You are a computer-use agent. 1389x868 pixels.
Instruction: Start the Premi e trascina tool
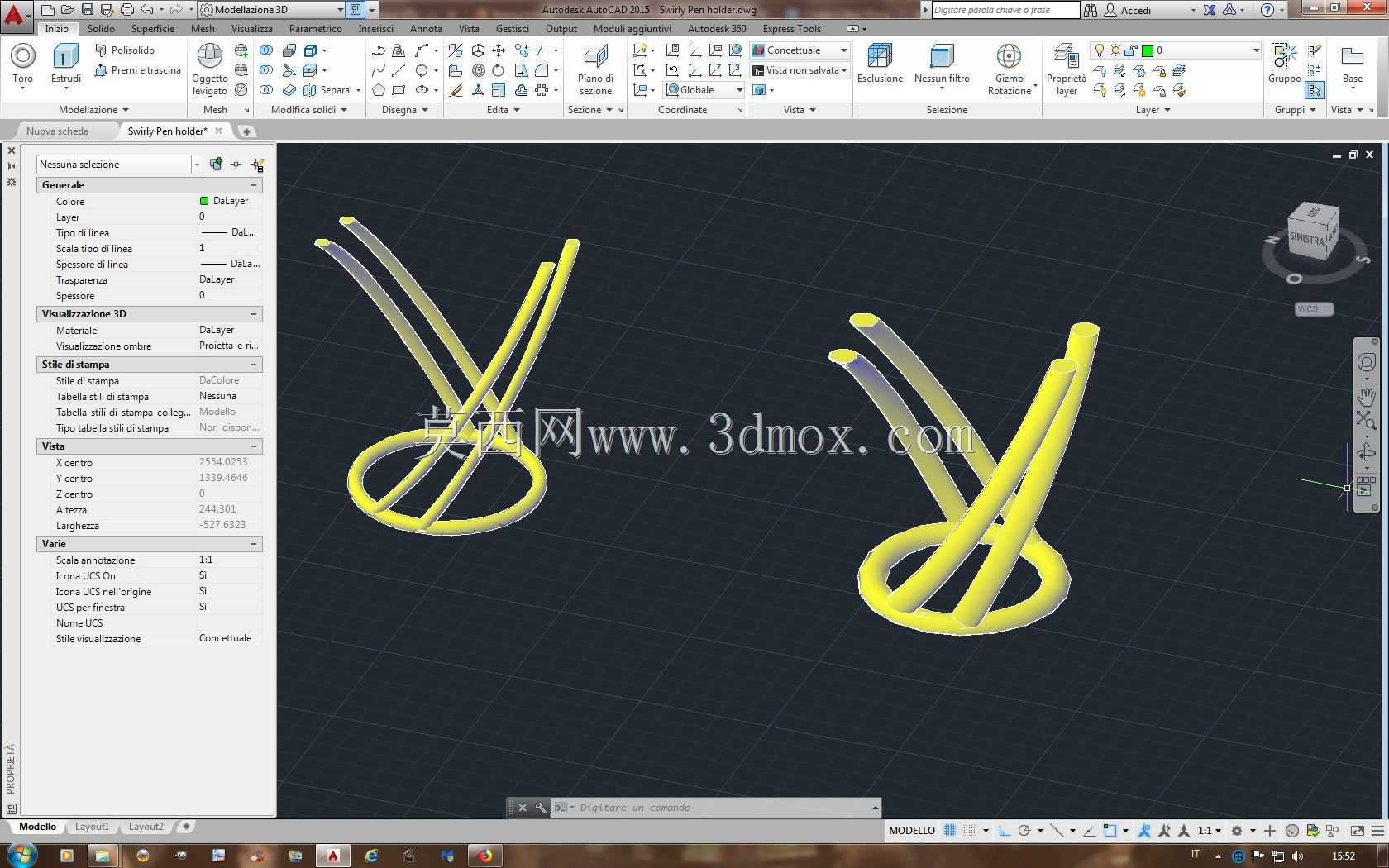(137, 70)
